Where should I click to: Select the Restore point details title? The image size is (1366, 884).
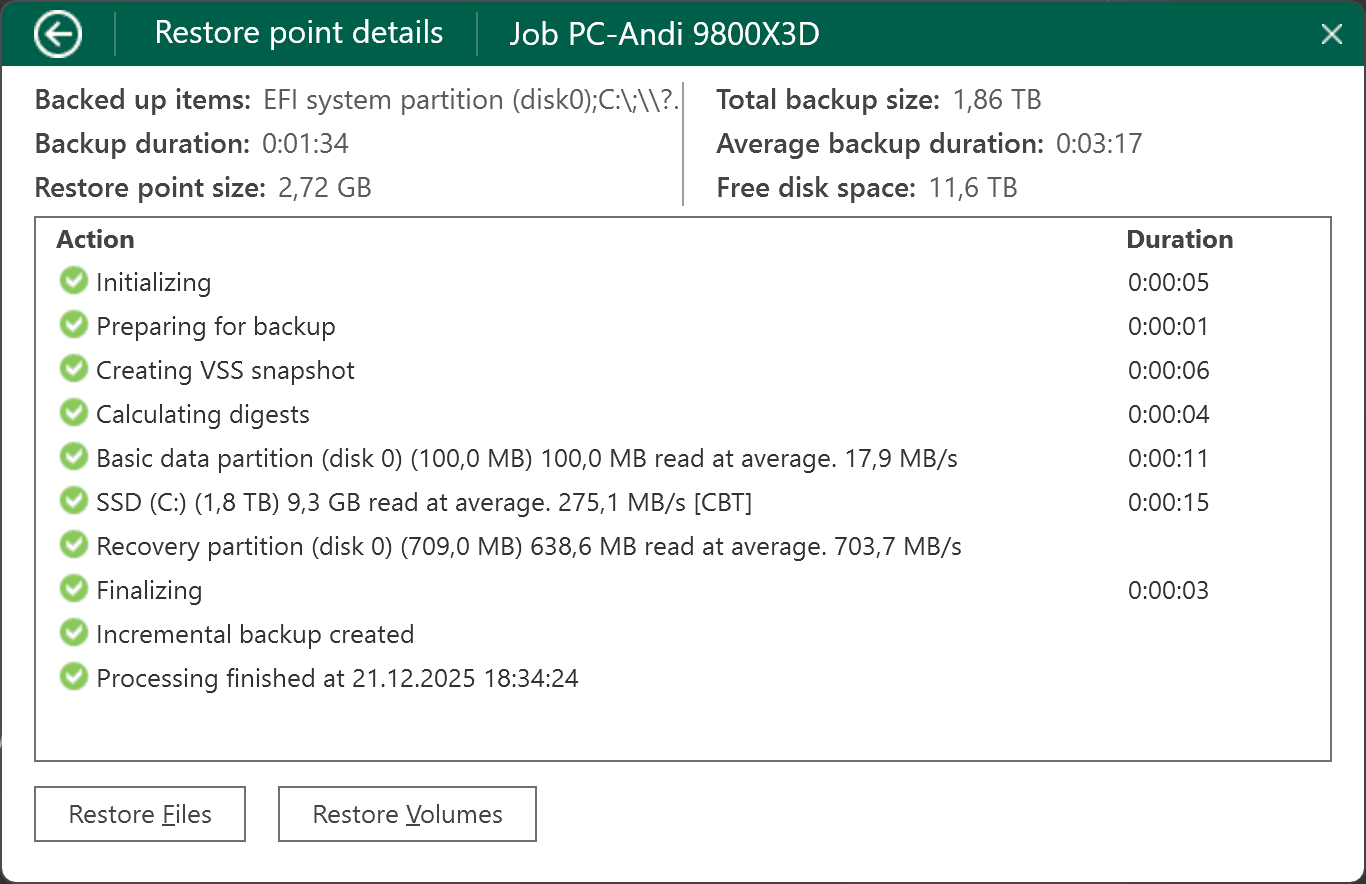(x=298, y=33)
